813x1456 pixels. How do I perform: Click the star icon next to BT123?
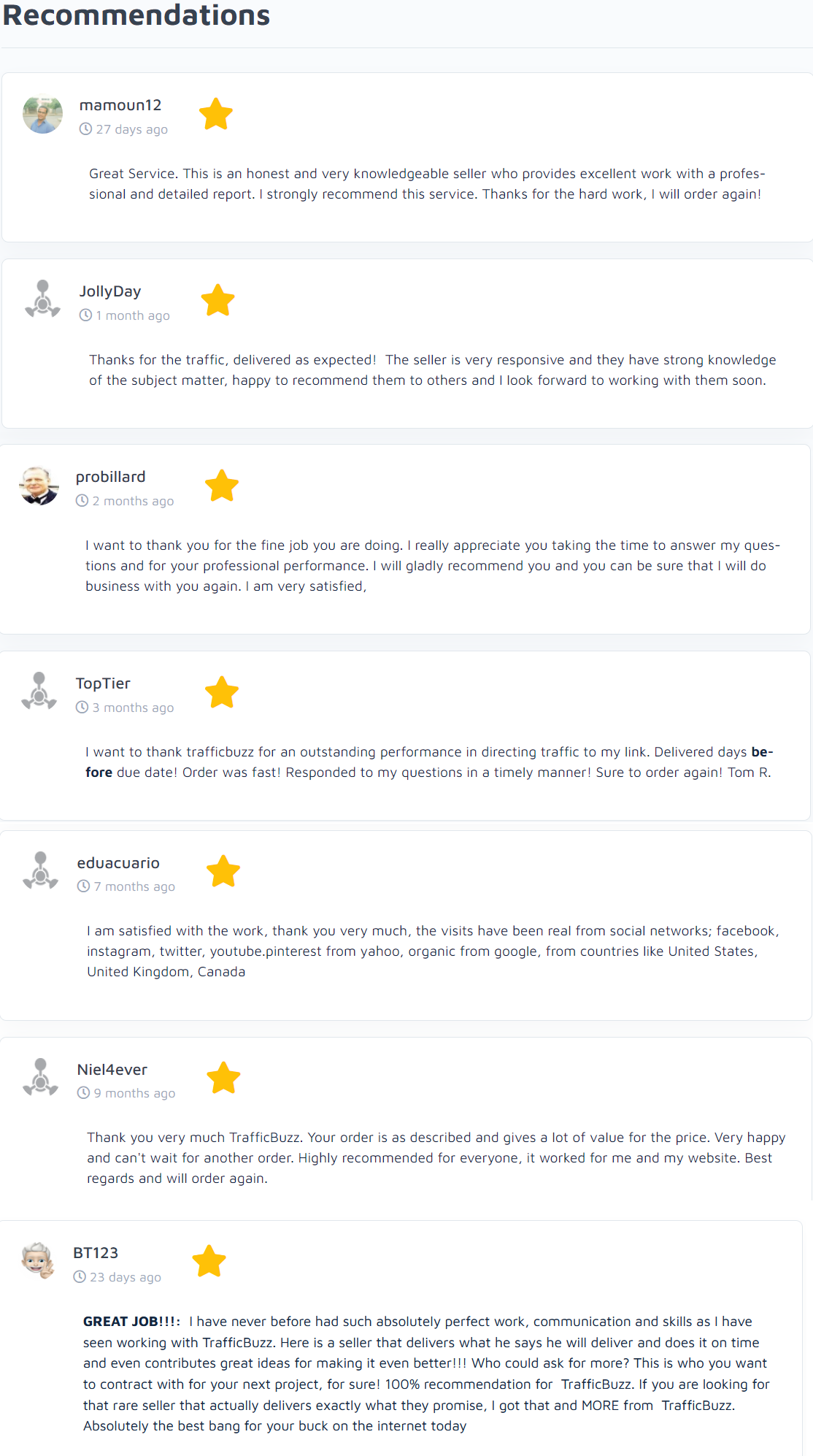[209, 1261]
